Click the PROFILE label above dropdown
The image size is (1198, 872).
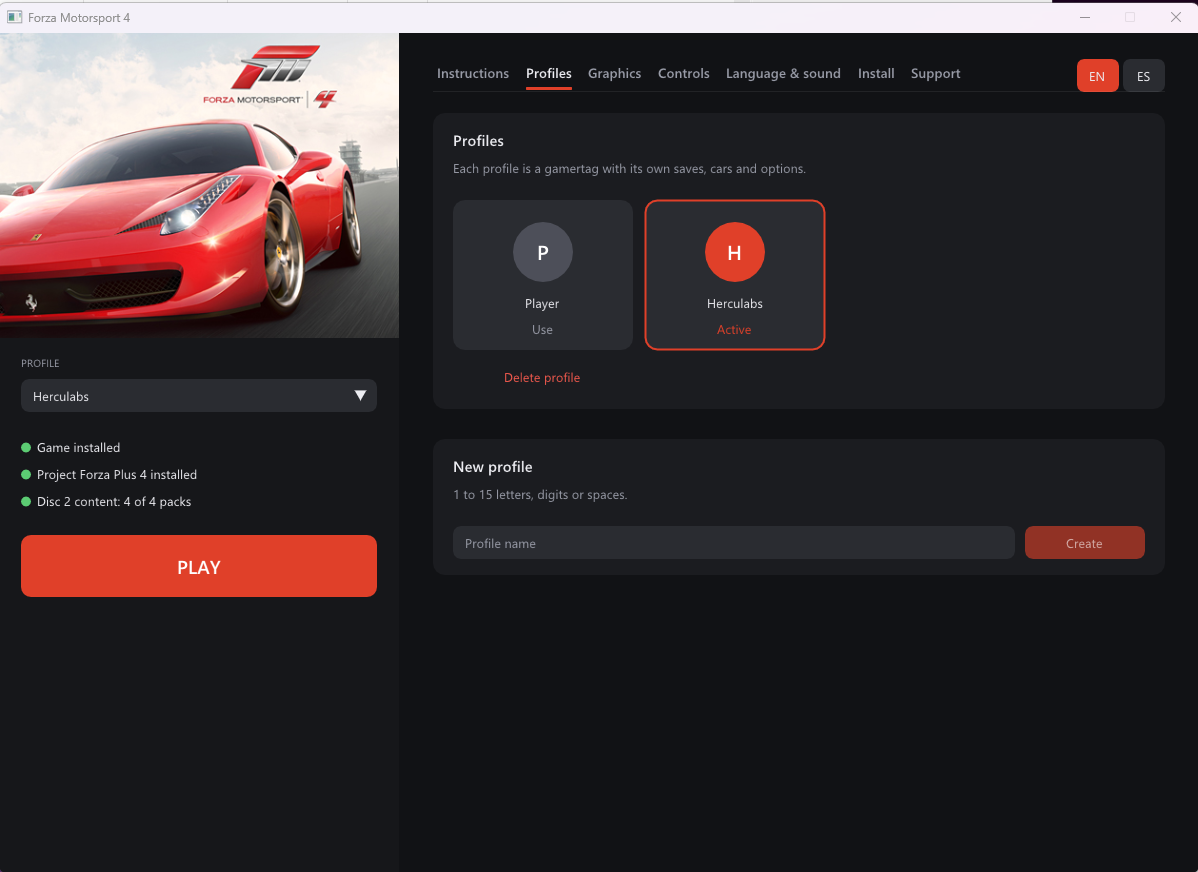tap(40, 364)
